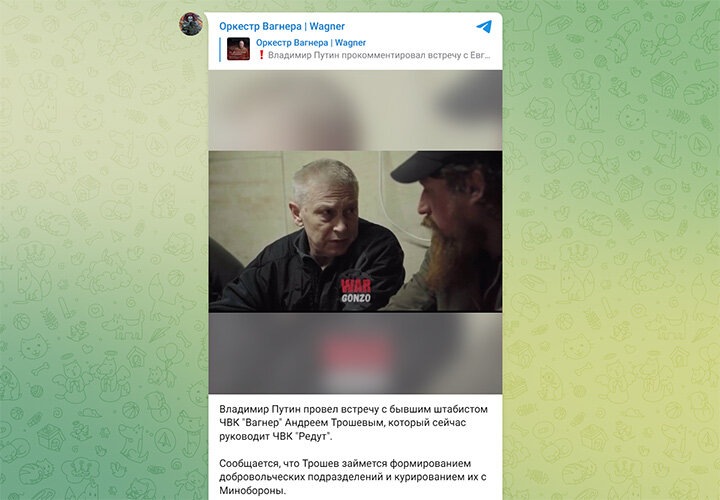
Task: Open the main video frame showing two men
Action: click(355, 231)
